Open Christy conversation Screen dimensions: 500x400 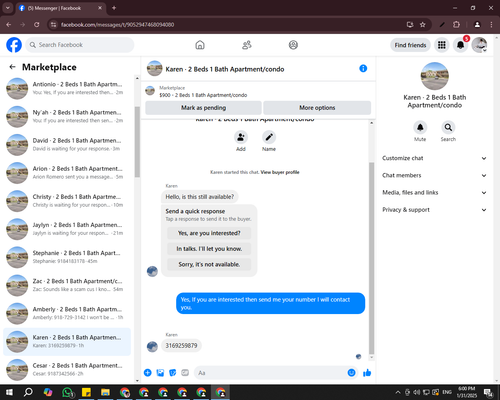[67, 201]
